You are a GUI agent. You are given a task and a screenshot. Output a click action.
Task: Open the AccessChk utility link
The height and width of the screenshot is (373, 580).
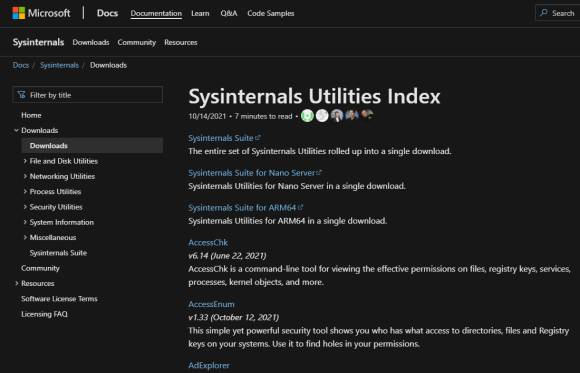[x=208, y=242]
